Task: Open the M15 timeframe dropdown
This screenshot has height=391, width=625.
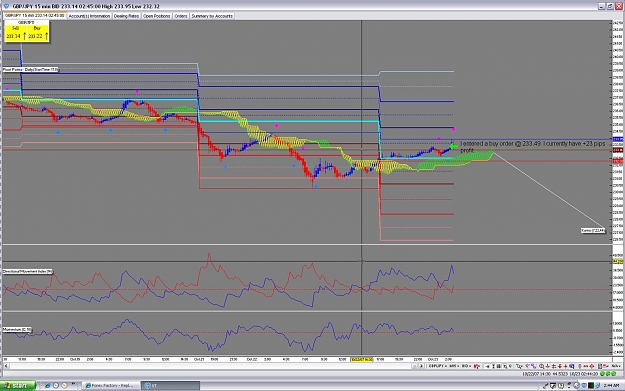Action: tap(454, 366)
